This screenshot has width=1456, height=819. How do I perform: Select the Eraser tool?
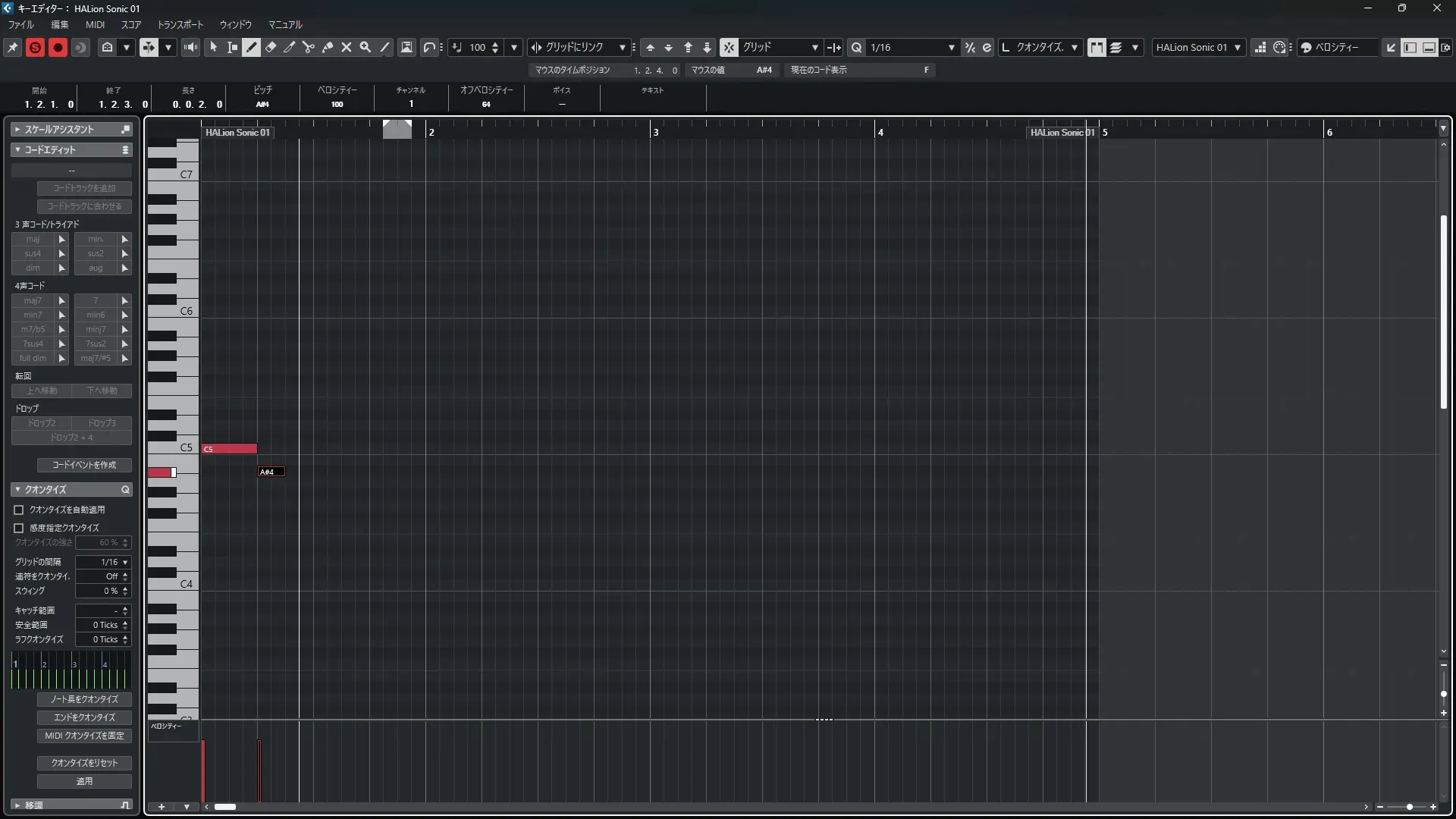tap(271, 47)
